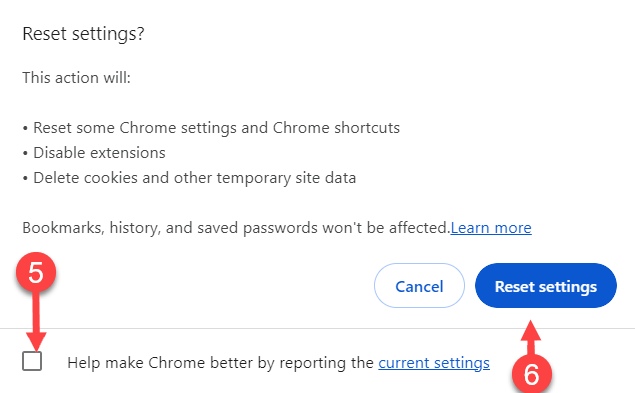Click the bullet dot before Disable extensions
635x393 pixels.
pos(25,154)
